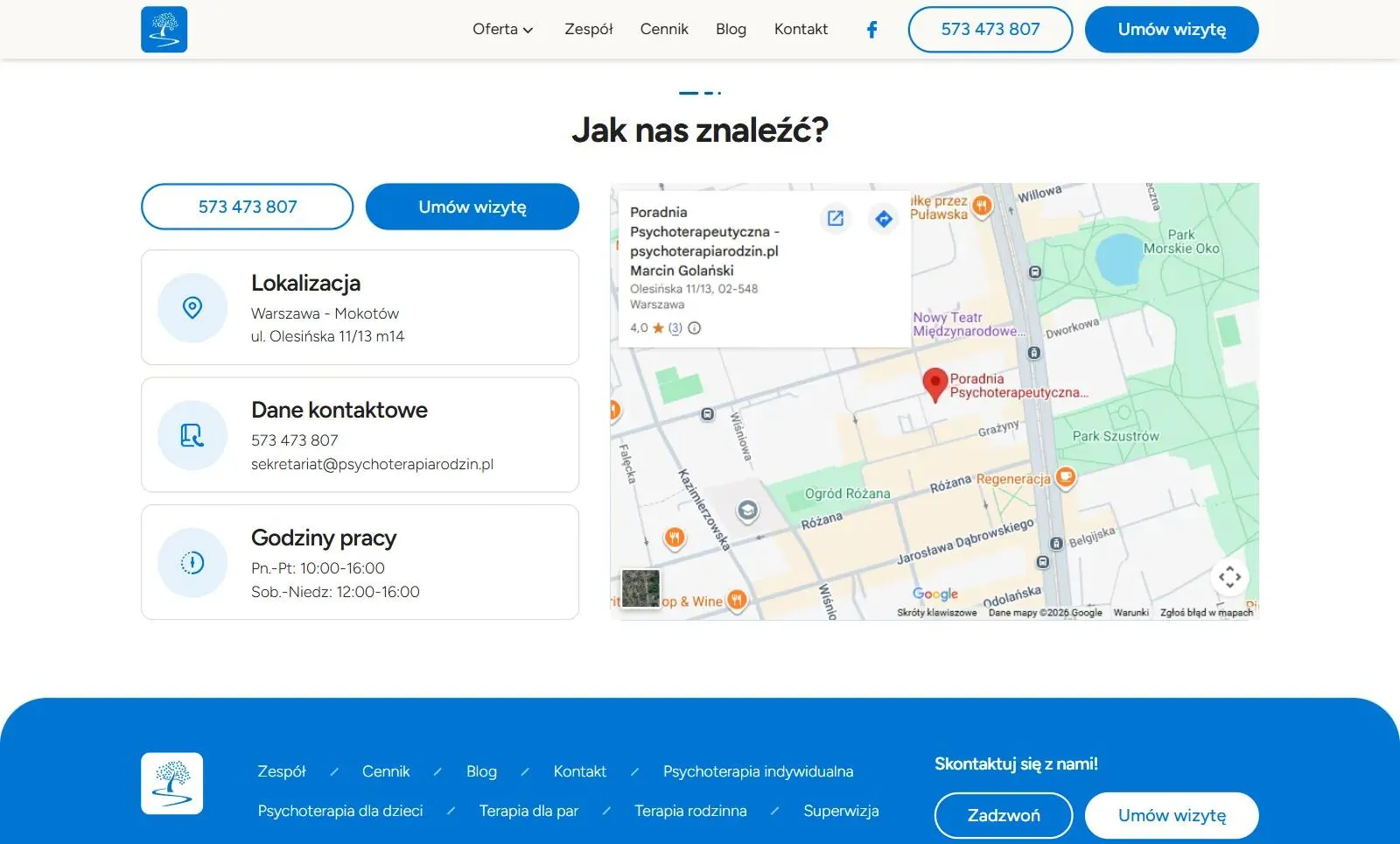Click the clock icon in Godziny pracy

(x=192, y=562)
